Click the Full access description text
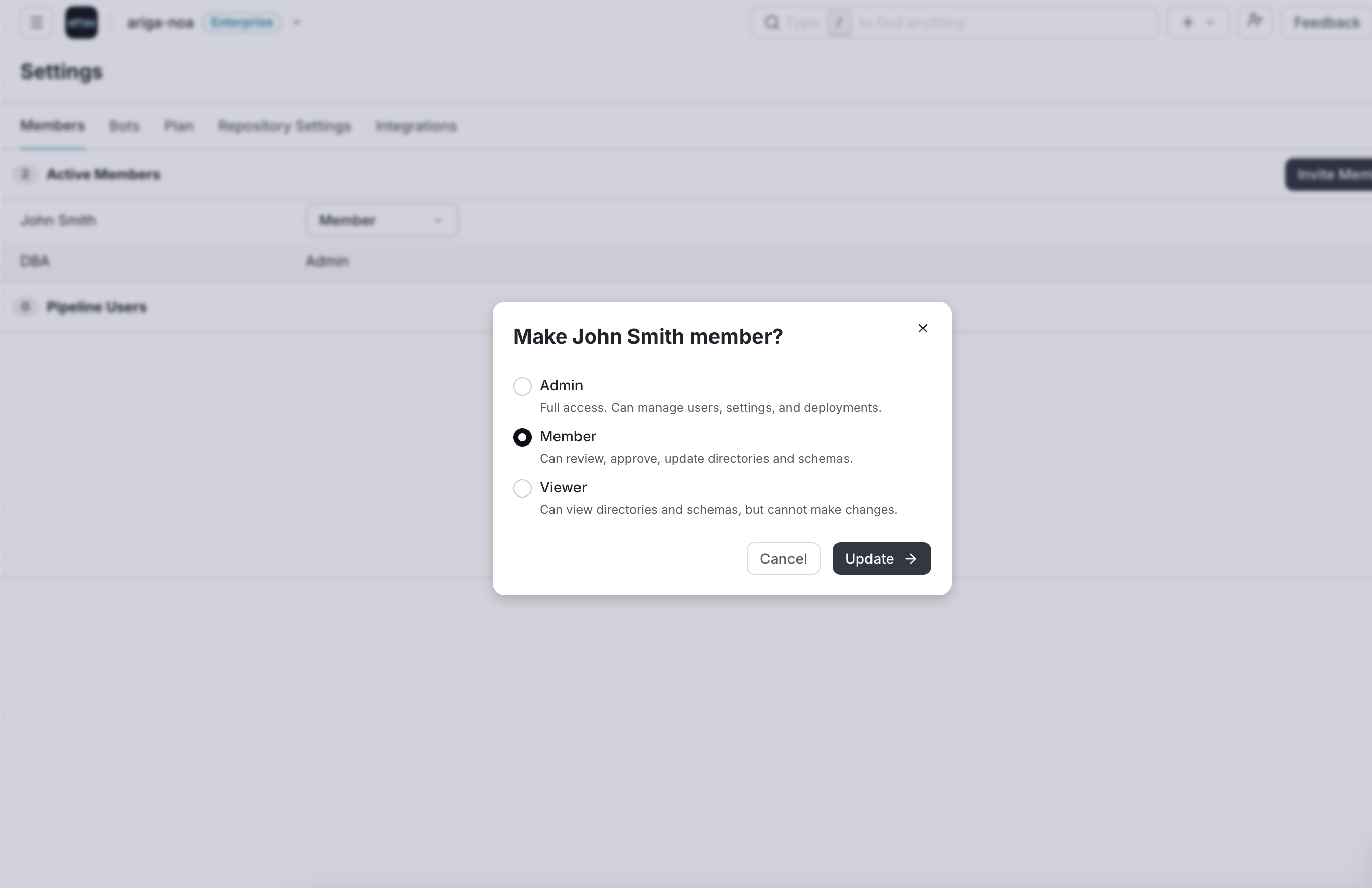The width and height of the screenshot is (1372, 888). tap(710, 408)
